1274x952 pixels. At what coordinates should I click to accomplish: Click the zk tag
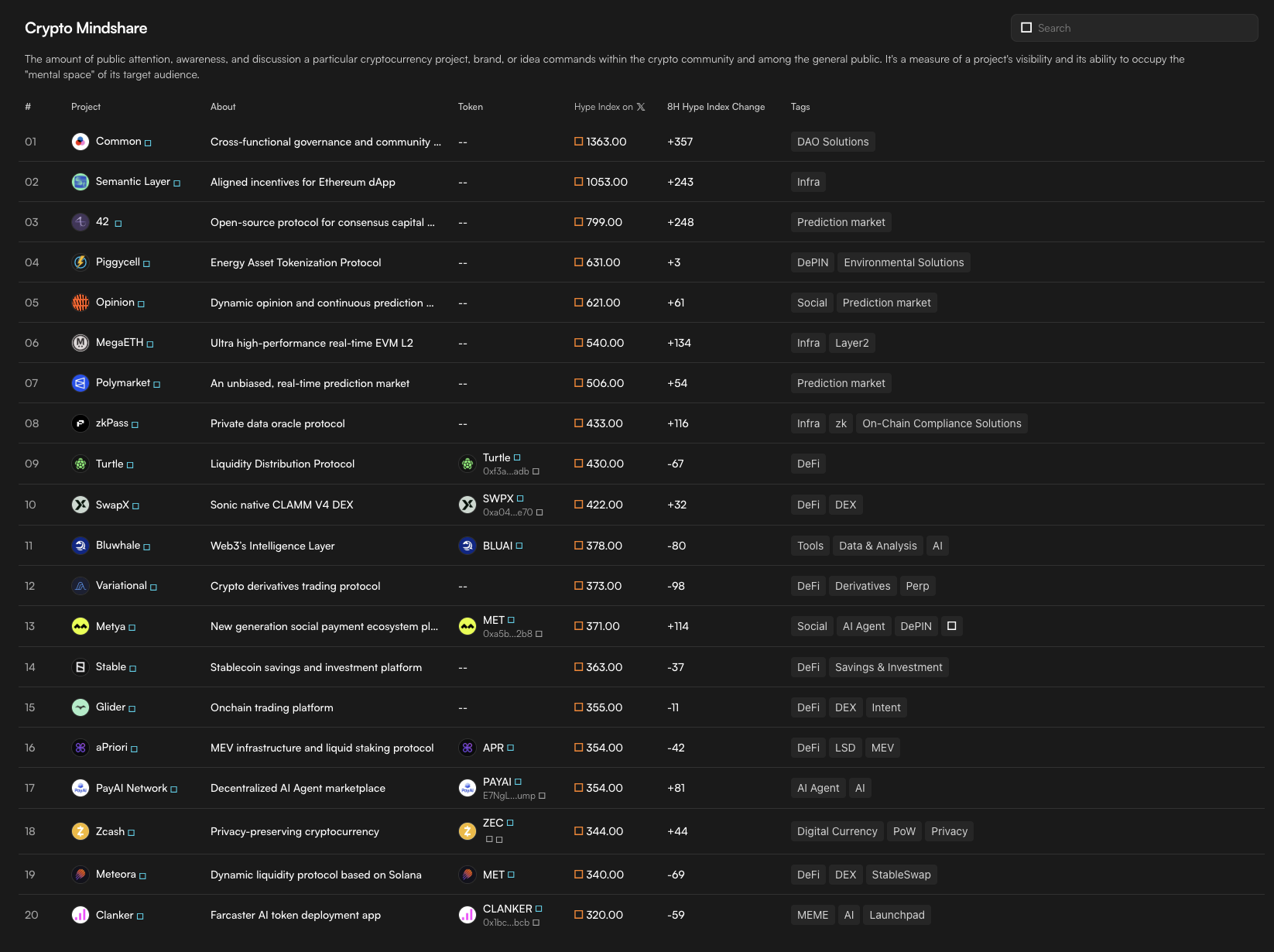point(841,423)
